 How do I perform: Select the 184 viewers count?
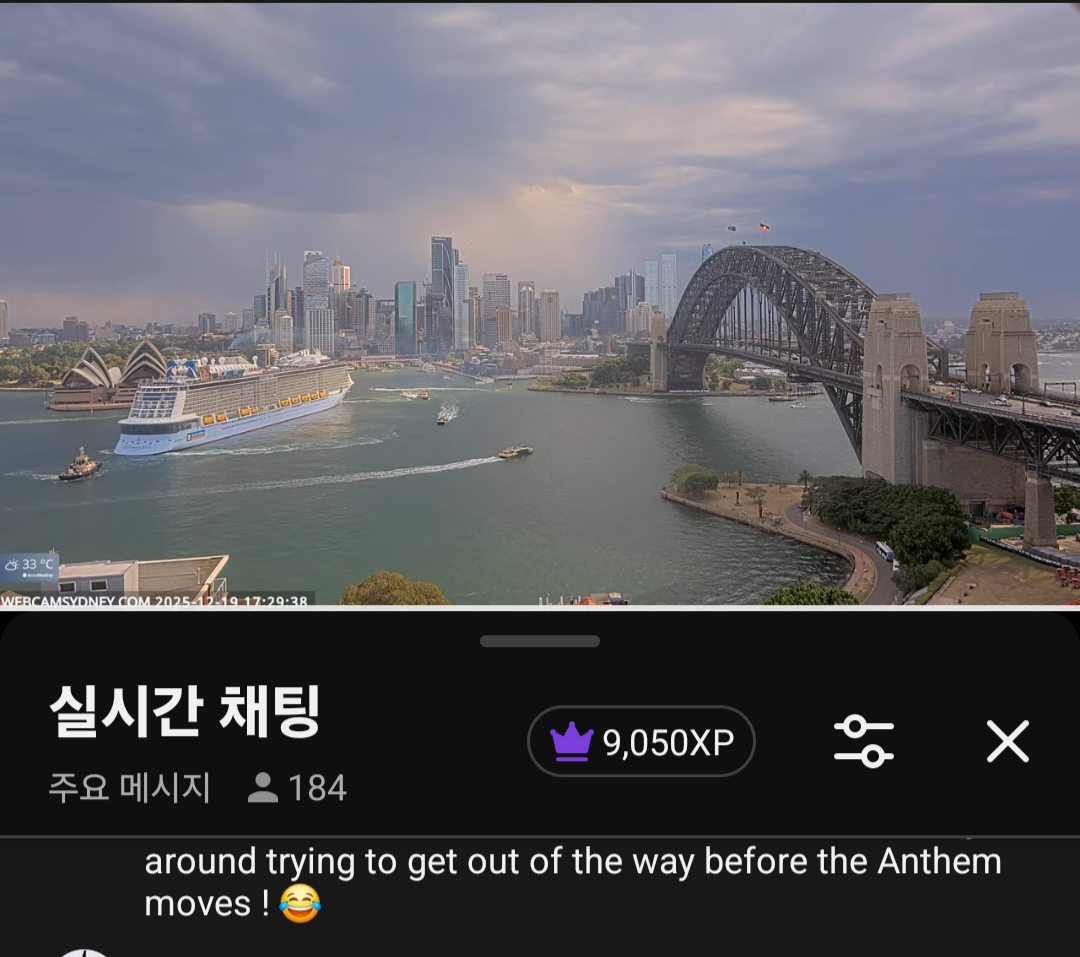[x=317, y=788]
